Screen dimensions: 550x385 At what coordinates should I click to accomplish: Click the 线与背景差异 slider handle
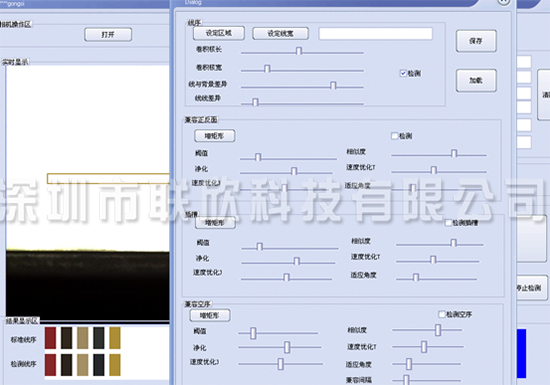[333, 85]
